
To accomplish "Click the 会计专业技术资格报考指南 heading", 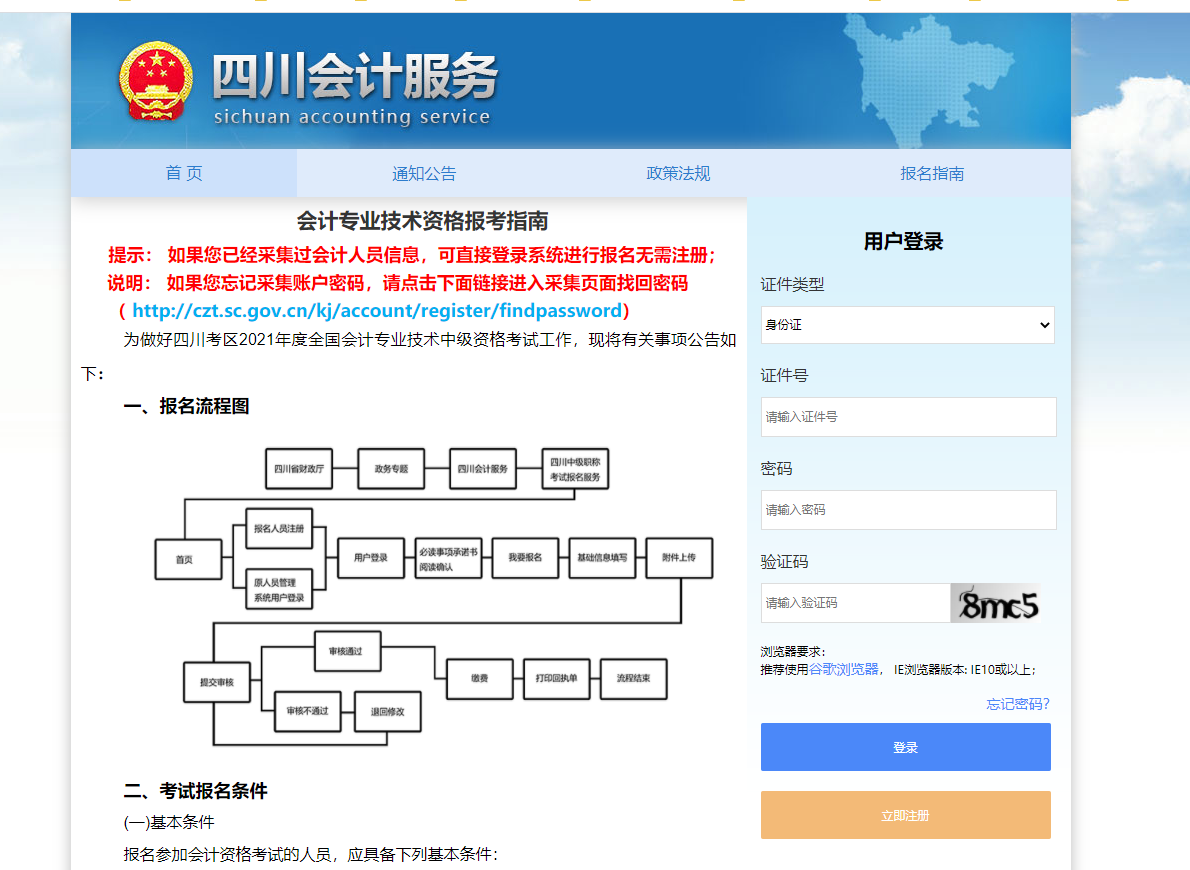I will tap(422, 221).
